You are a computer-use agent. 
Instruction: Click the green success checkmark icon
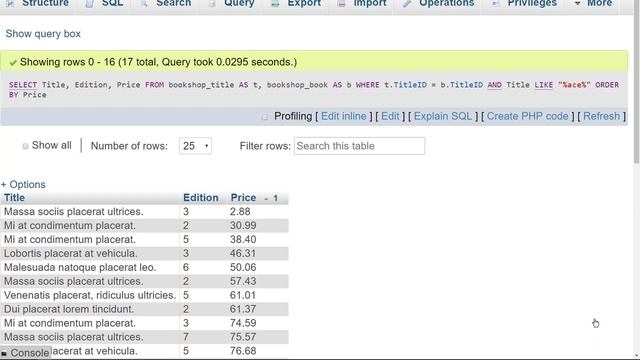coord(13,62)
